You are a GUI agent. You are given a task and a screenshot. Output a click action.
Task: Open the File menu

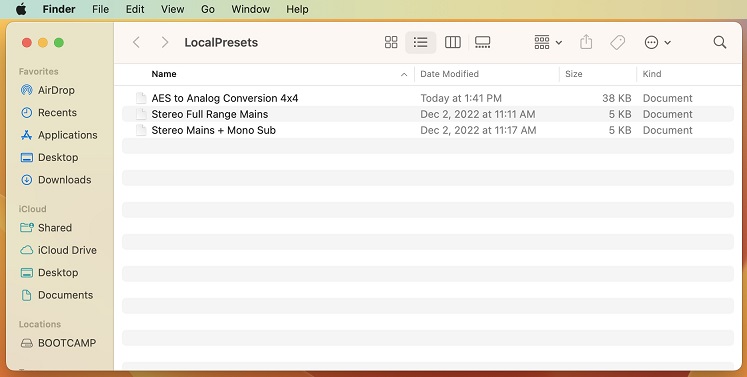[101, 9]
